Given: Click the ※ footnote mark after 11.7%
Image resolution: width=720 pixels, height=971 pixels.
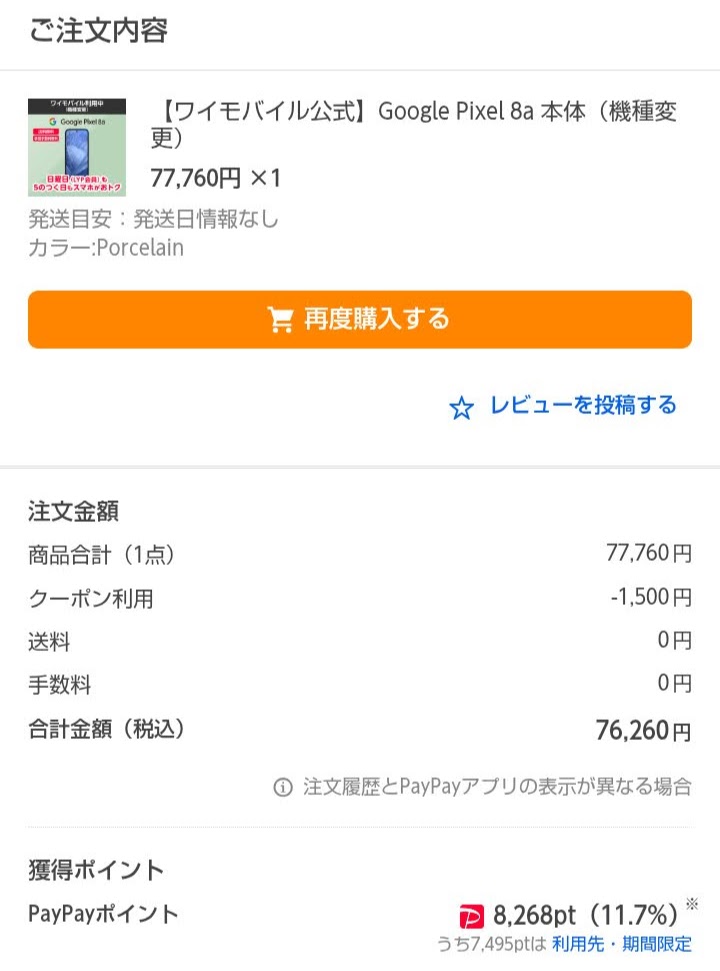Looking at the screenshot, I should (692, 904).
